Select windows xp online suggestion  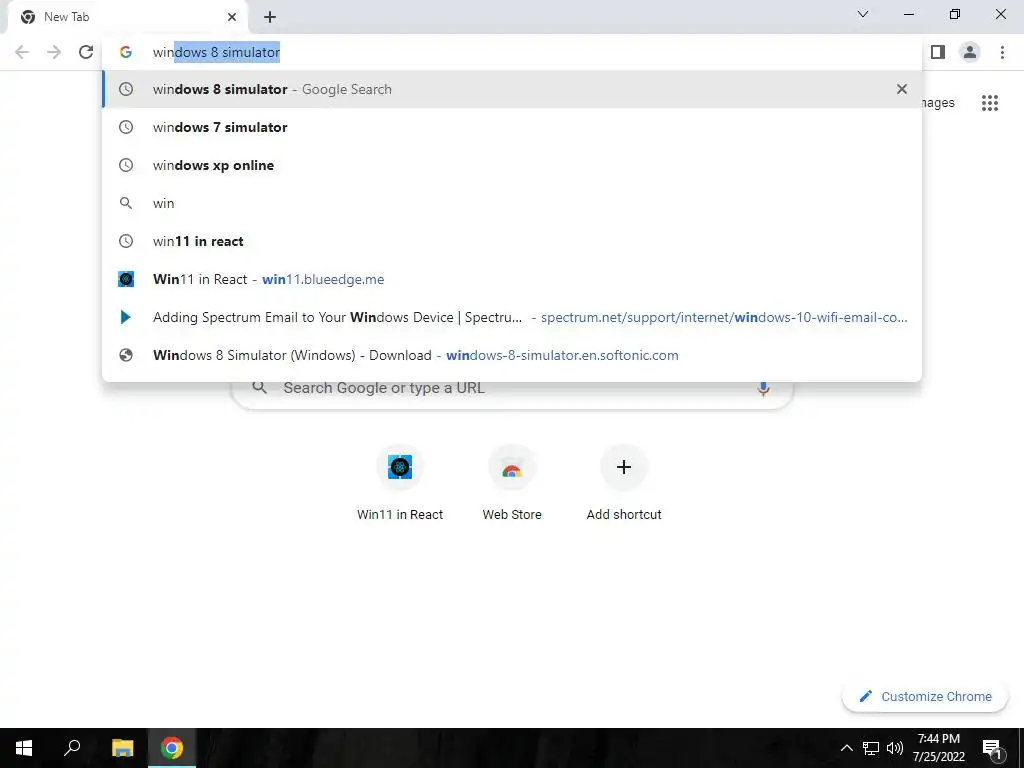coord(512,165)
